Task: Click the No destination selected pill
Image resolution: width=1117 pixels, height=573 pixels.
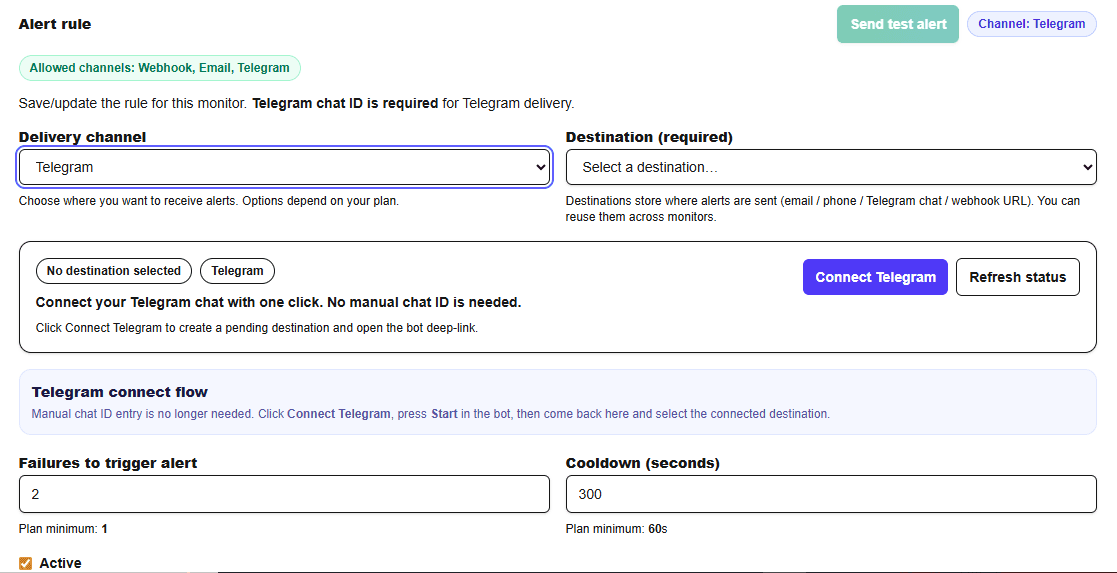Action: 114,271
